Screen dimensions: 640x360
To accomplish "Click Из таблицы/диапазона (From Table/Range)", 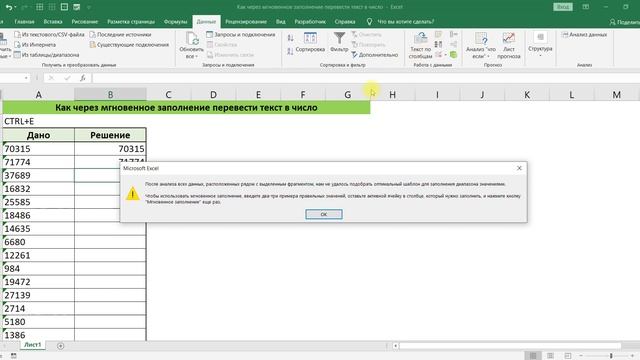I will tap(46, 55).
